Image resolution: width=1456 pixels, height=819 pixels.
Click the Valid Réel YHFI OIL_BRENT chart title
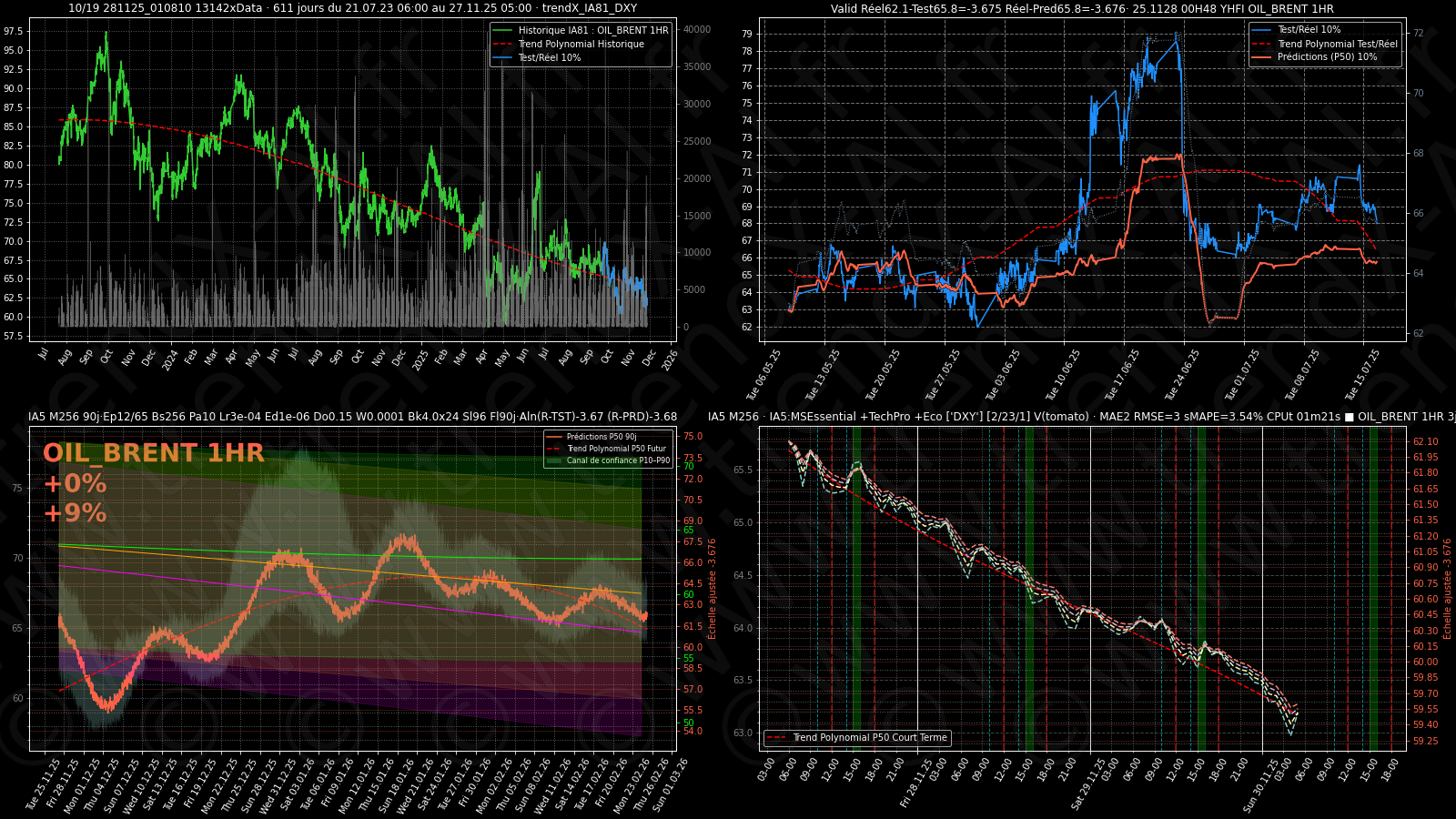coord(1082,9)
